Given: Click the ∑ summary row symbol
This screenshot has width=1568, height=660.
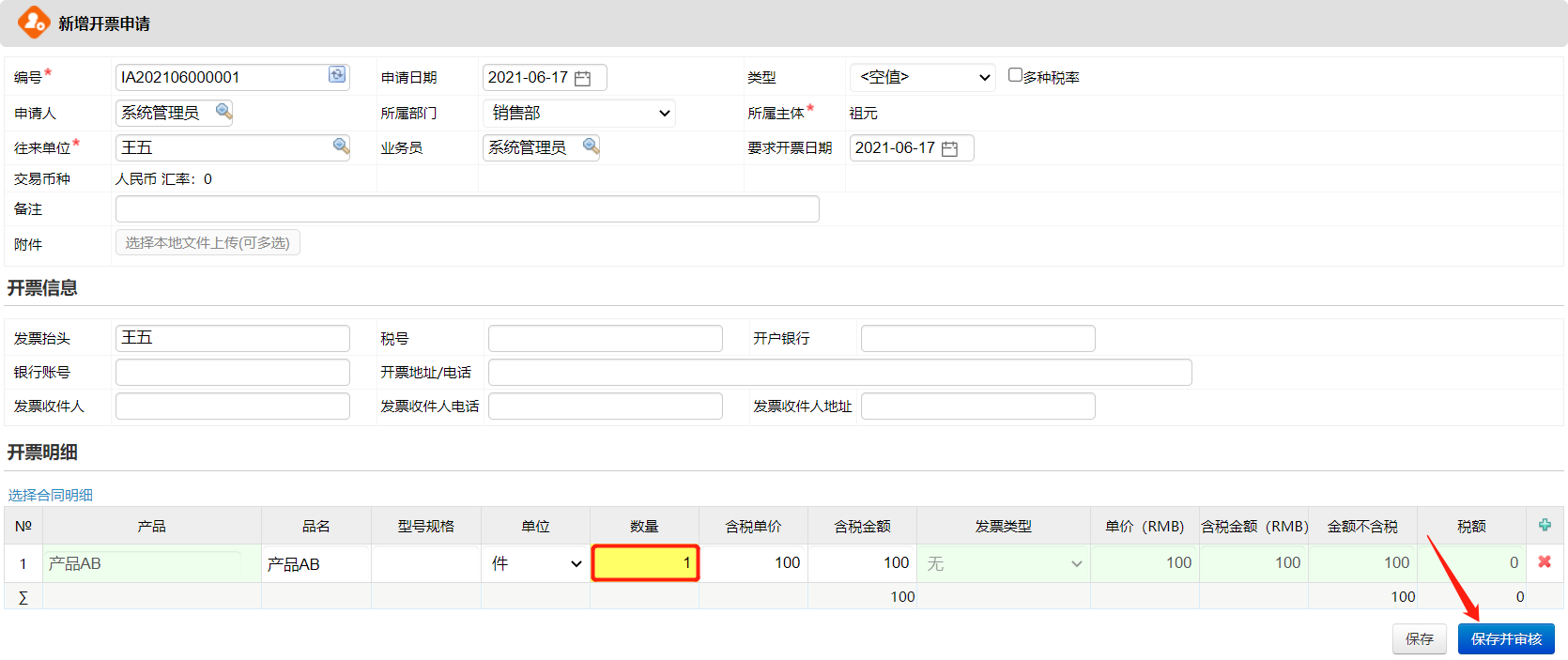Looking at the screenshot, I should (23, 597).
